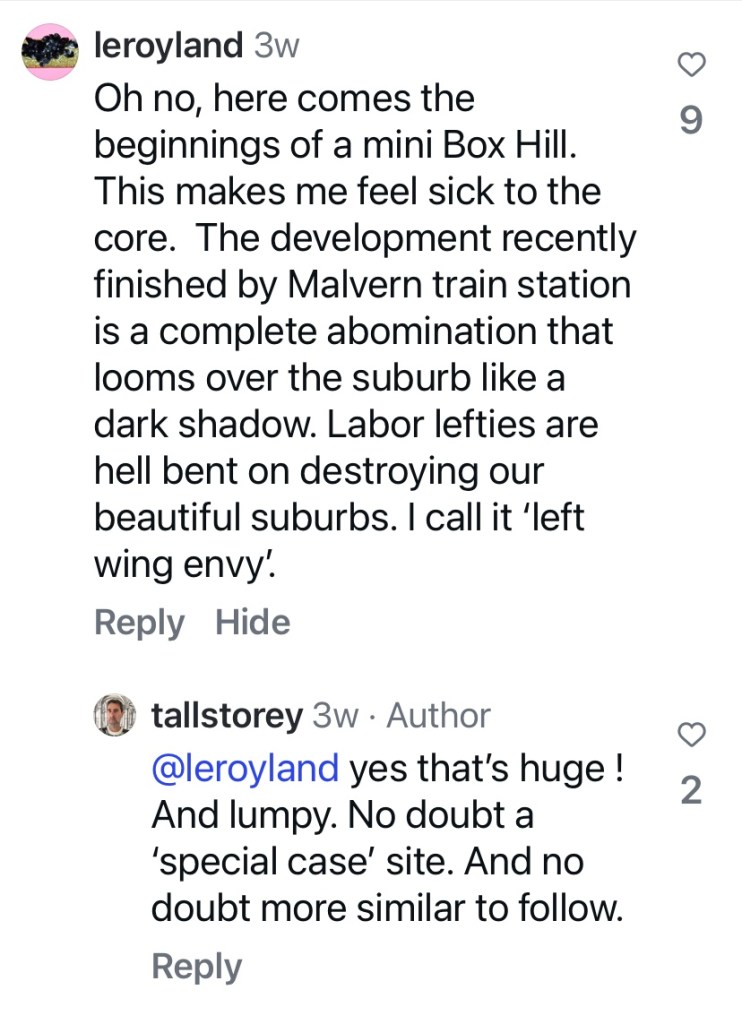
Task: Like tallstorey's reply with the heart icon
Action: tap(691, 736)
